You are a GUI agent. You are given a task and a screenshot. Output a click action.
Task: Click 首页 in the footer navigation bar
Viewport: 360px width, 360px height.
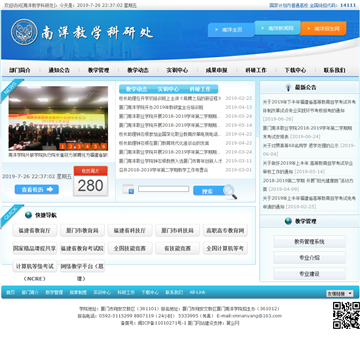(10, 292)
